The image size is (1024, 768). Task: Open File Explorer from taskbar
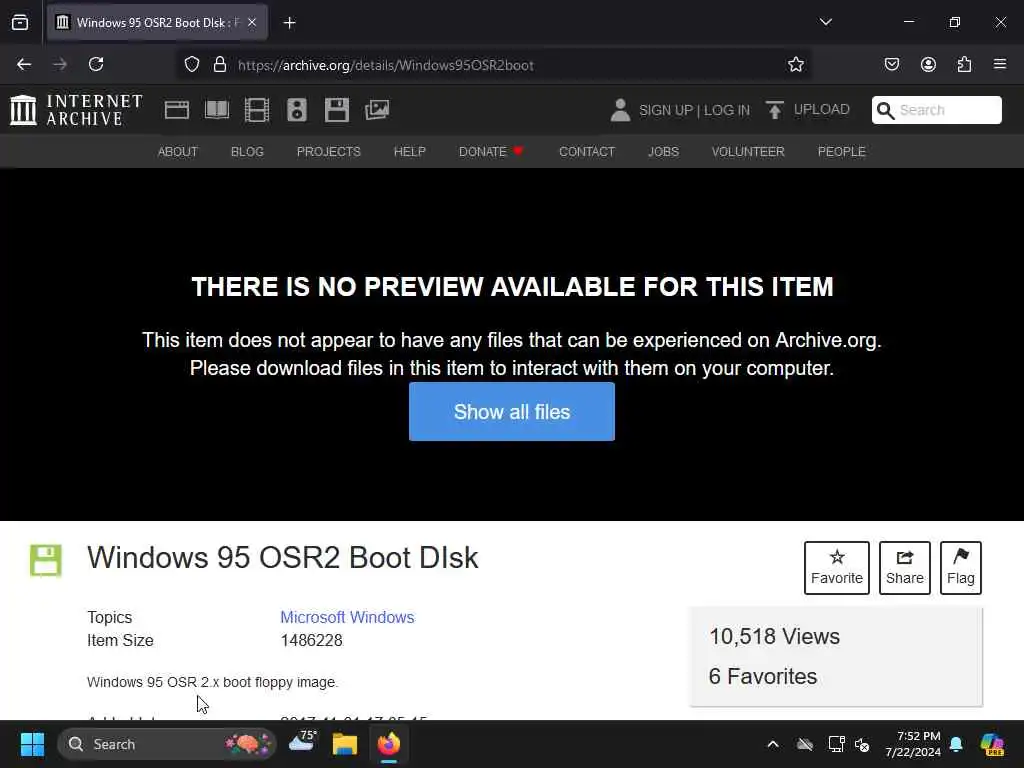tap(345, 744)
